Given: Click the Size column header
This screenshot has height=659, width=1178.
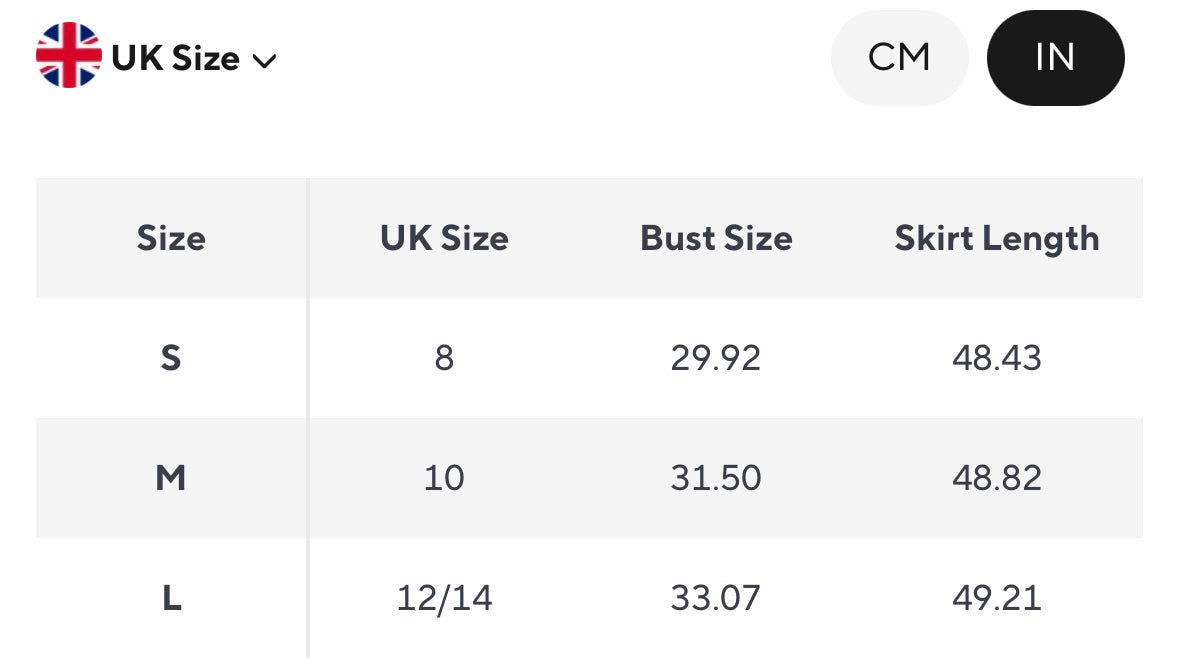Looking at the screenshot, I should click(171, 238).
